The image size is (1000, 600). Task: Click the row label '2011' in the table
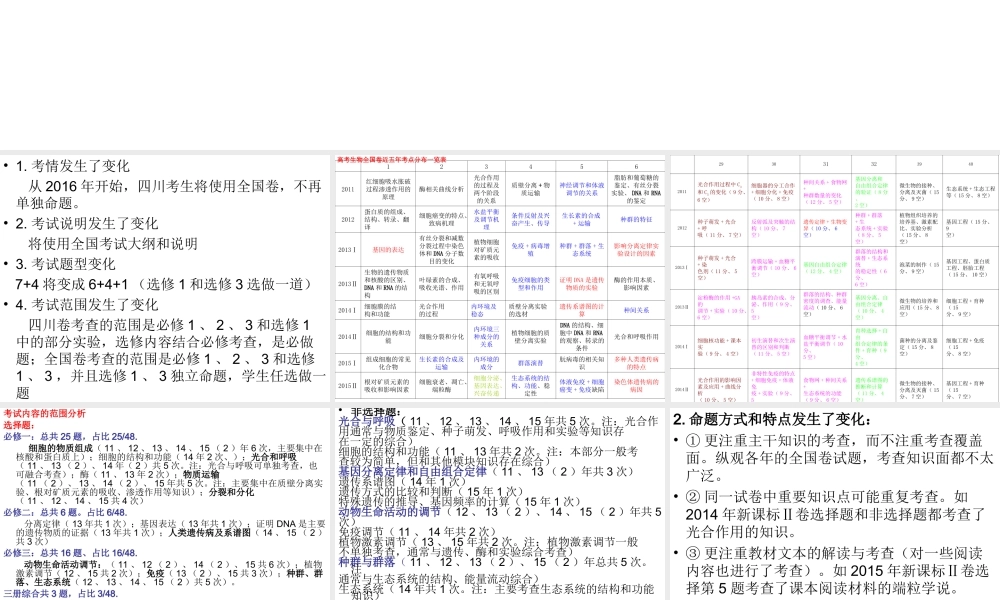coord(348,189)
